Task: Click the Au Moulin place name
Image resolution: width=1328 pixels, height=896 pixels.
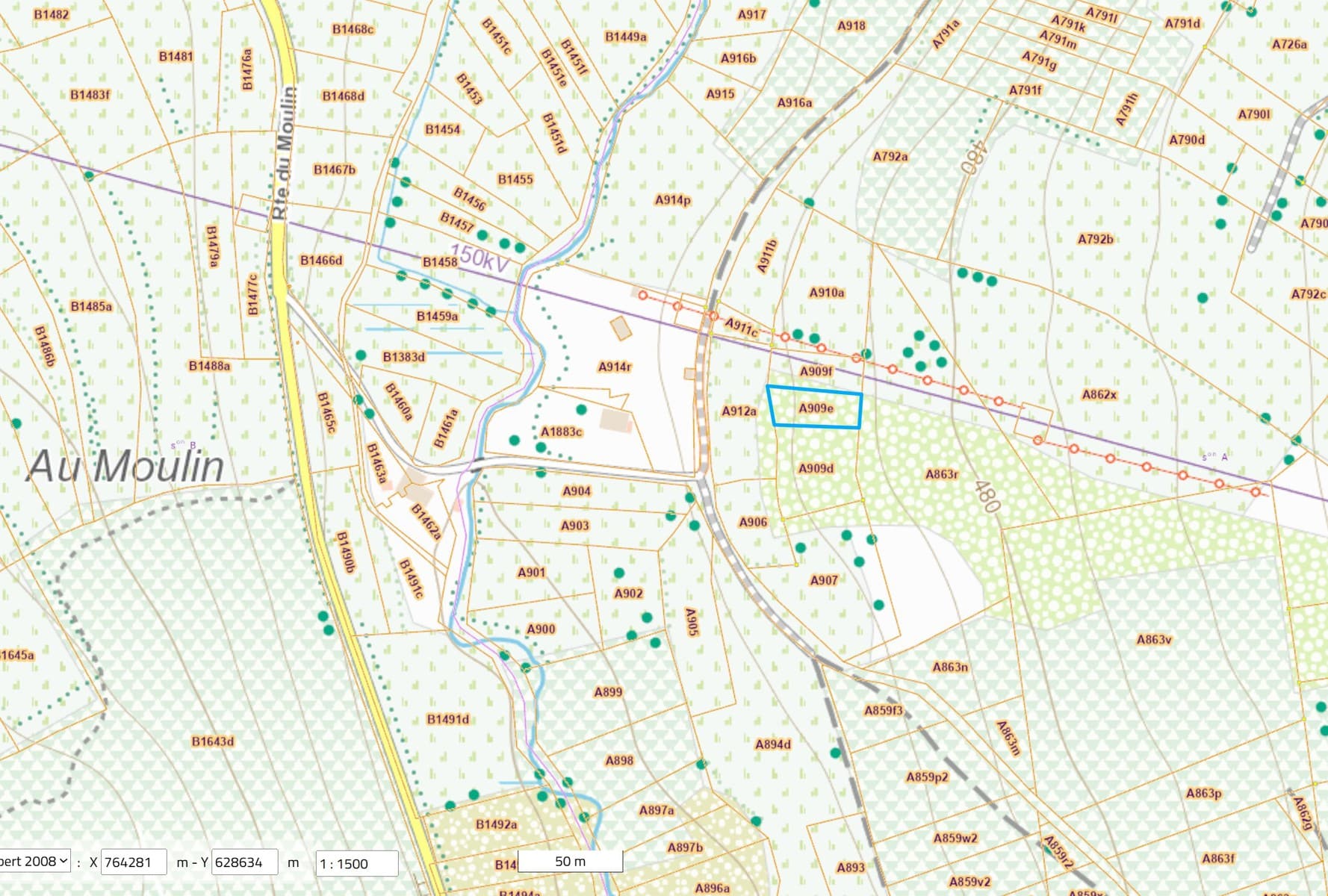Action: [x=125, y=467]
